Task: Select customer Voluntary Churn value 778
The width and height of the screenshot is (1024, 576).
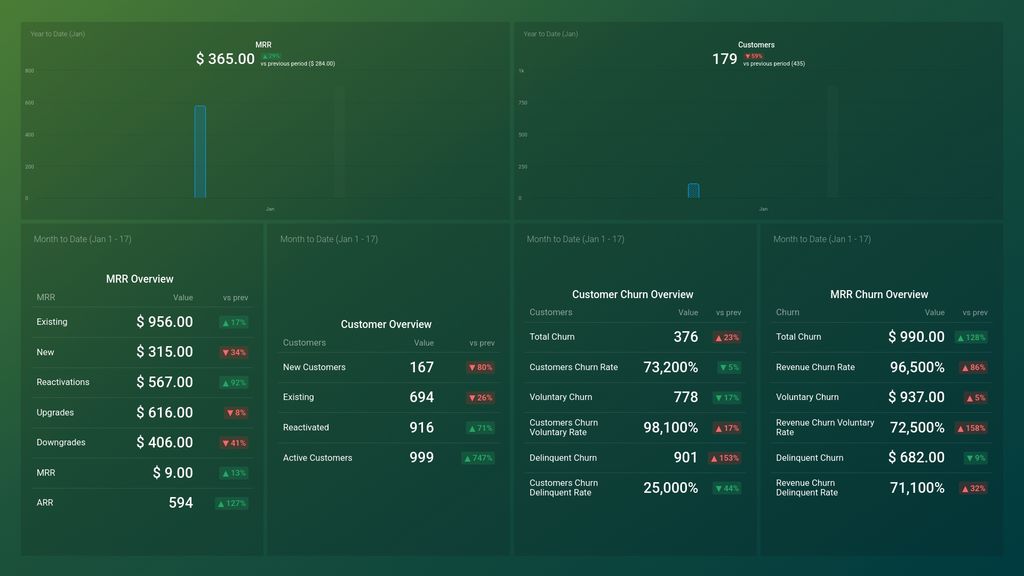Action: point(686,397)
